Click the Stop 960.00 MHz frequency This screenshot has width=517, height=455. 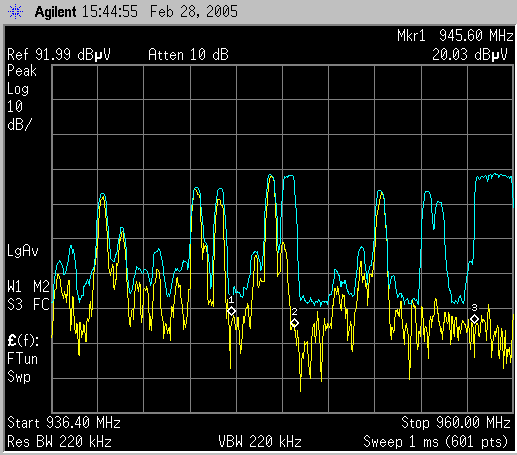click(456, 423)
